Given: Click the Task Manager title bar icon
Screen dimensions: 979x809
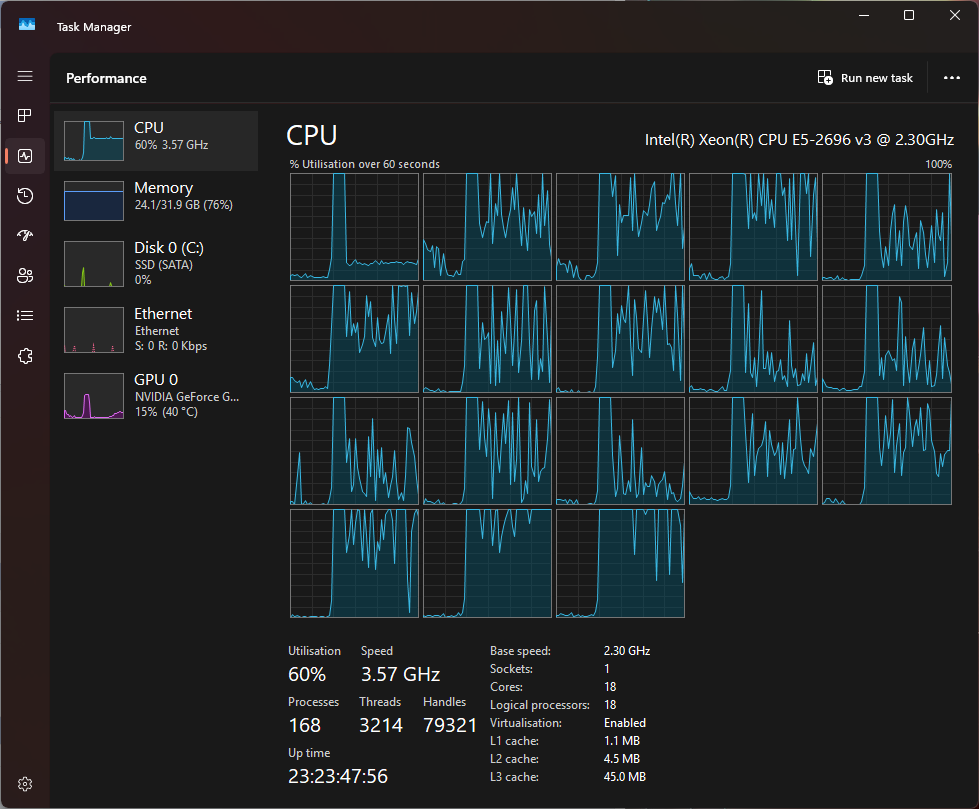Looking at the screenshot, I should (27, 26).
